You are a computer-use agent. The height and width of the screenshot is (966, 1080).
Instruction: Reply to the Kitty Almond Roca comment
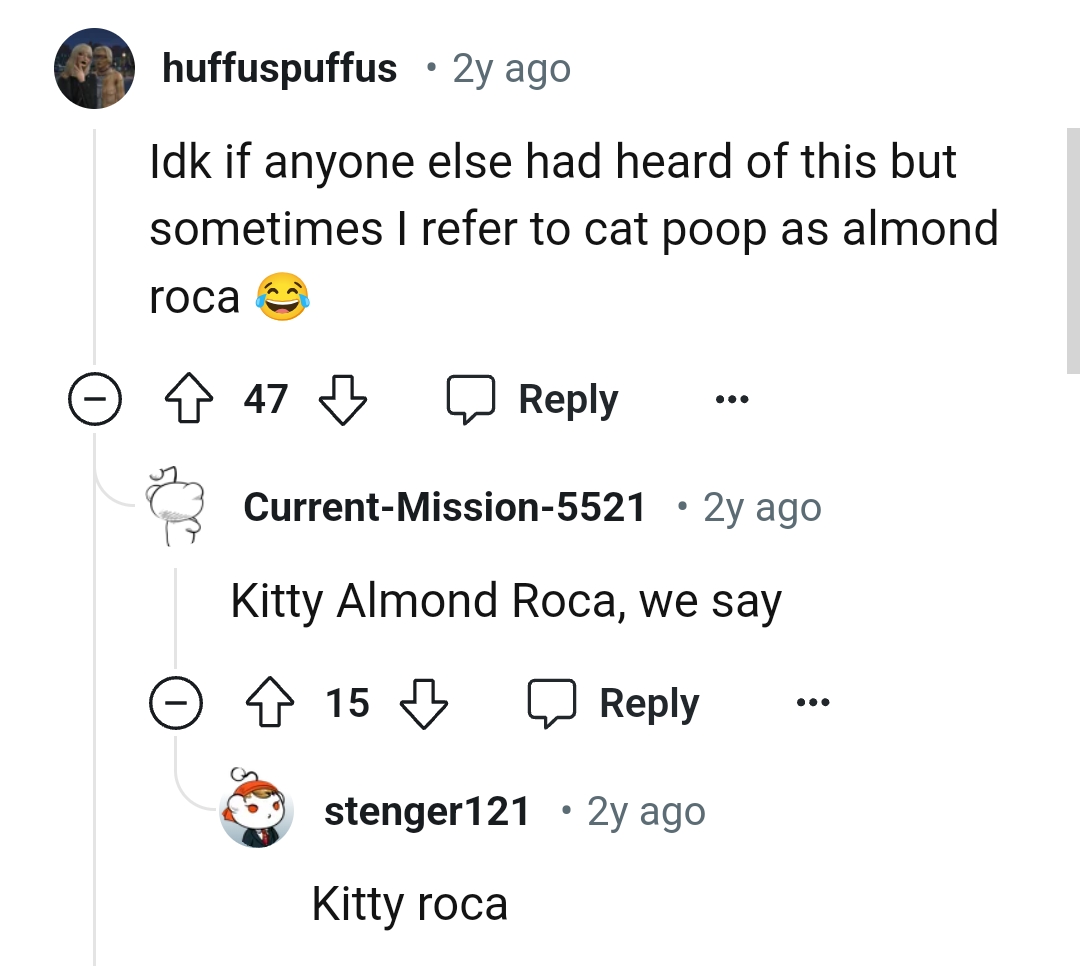613,702
